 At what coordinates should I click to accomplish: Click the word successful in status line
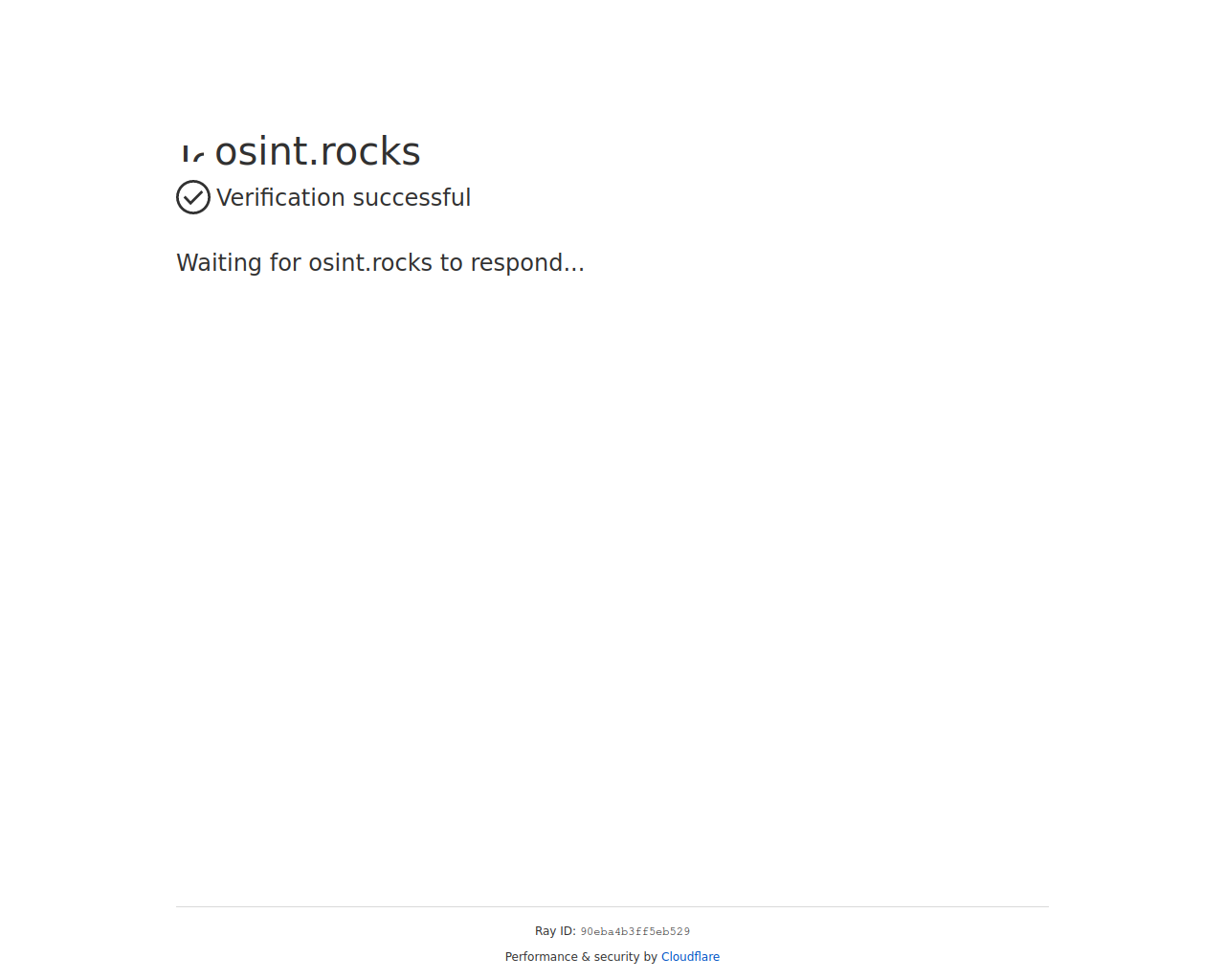tap(412, 197)
